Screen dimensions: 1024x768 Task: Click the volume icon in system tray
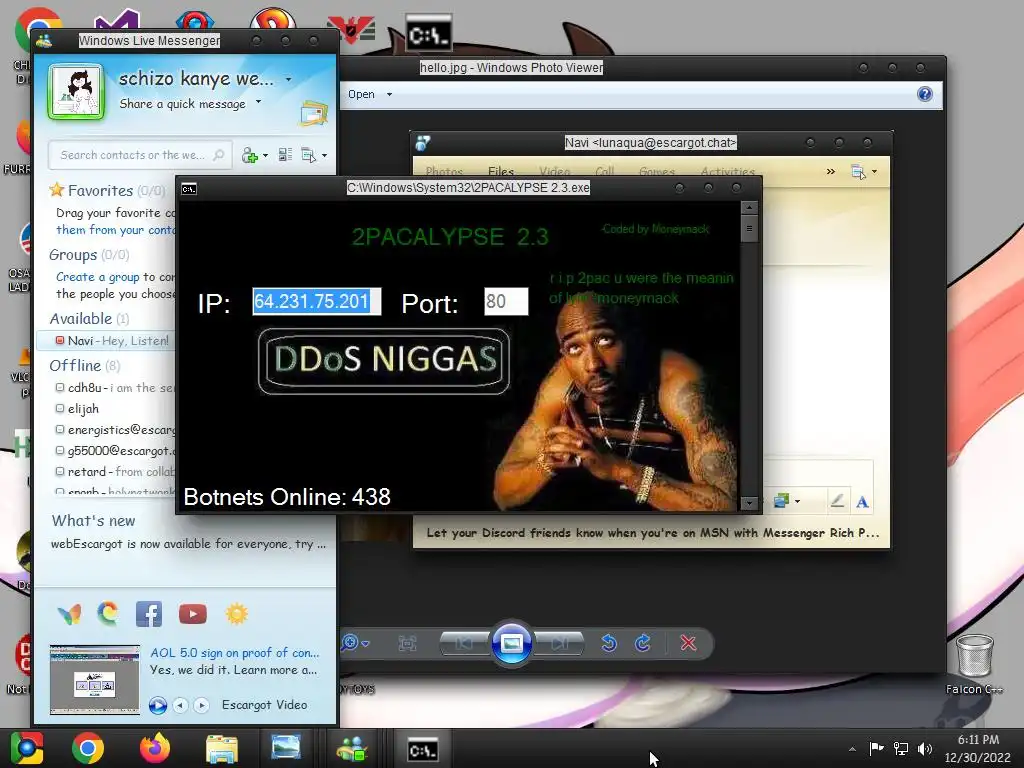(x=925, y=749)
